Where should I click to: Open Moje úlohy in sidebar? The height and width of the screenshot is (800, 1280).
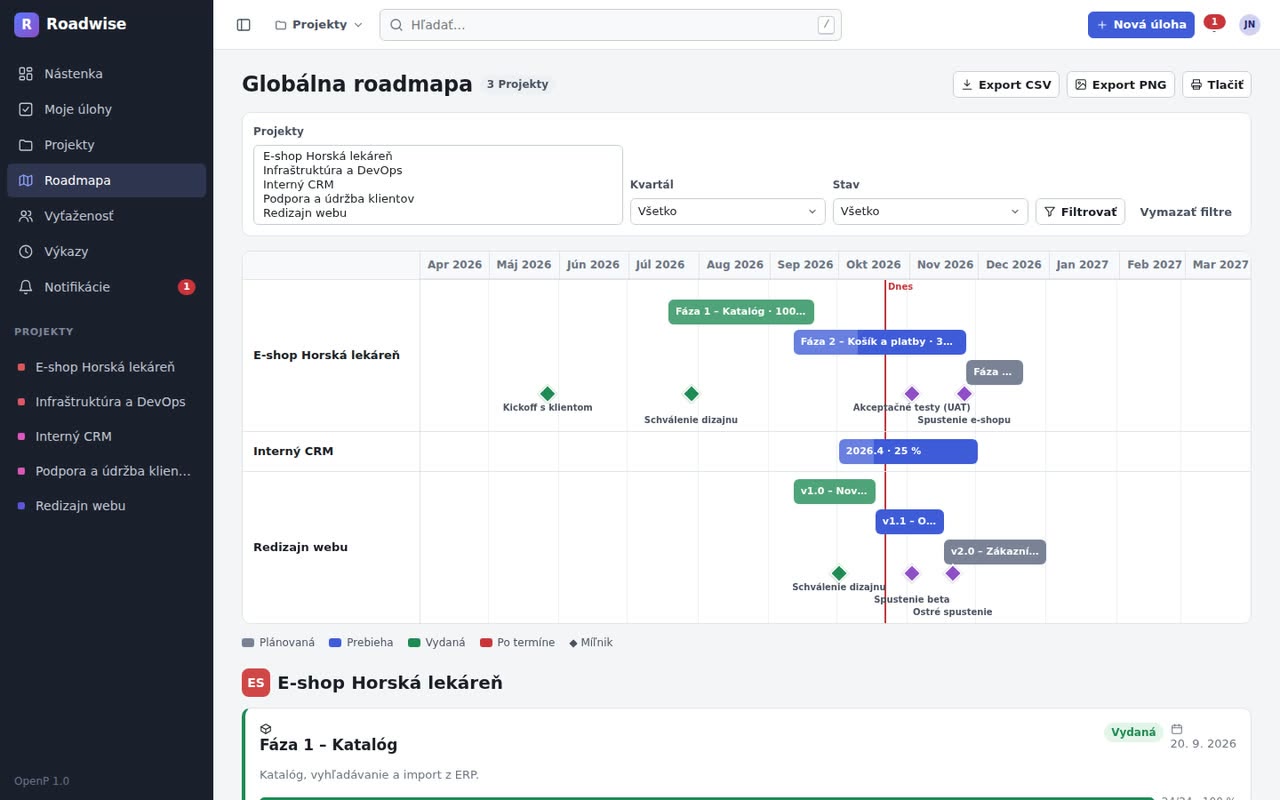pyautogui.click(x=106, y=109)
